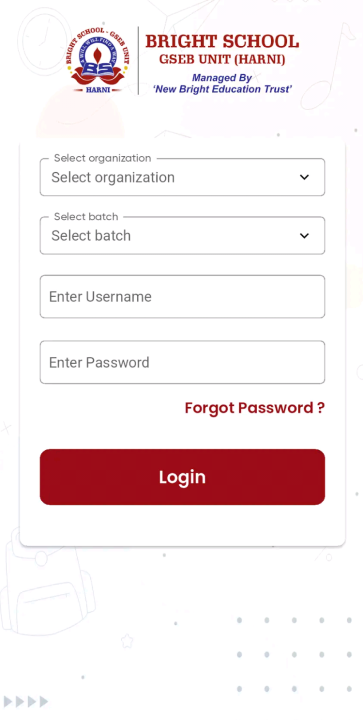The height and width of the screenshot is (720, 363).
Task: Focus the Enter Username field
Action: point(182,297)
